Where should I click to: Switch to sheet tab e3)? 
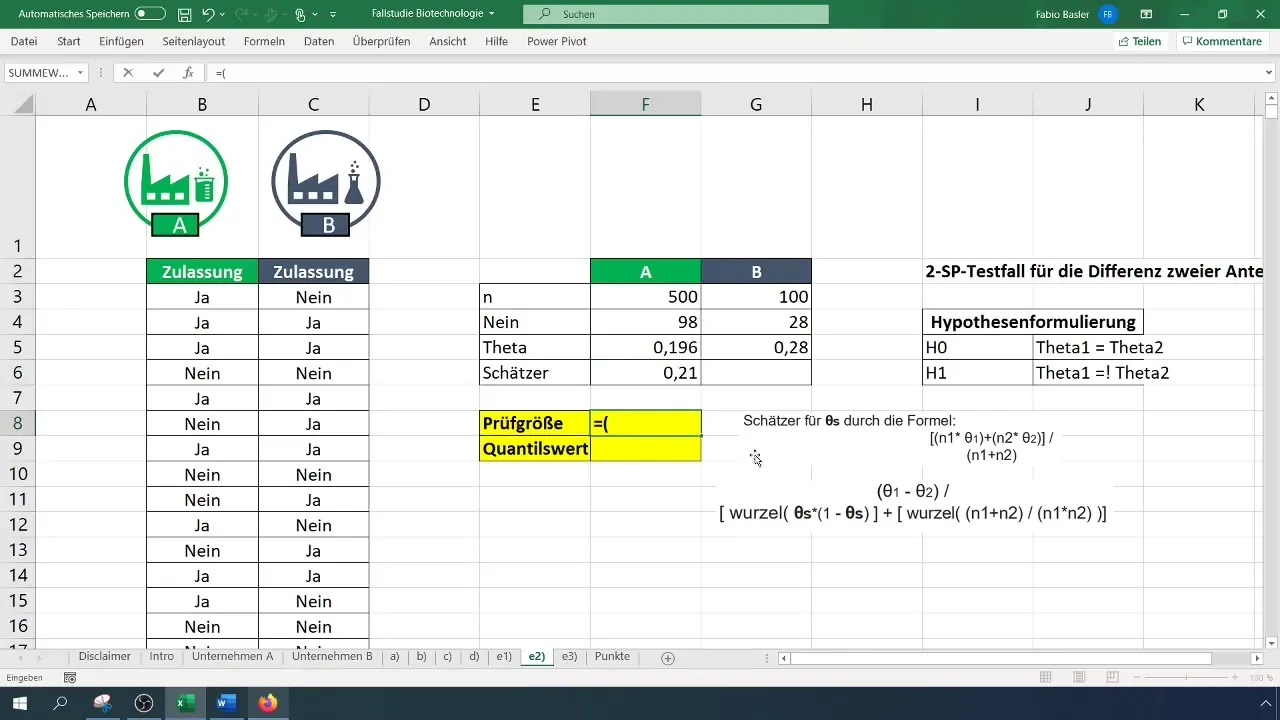point(569,657)
